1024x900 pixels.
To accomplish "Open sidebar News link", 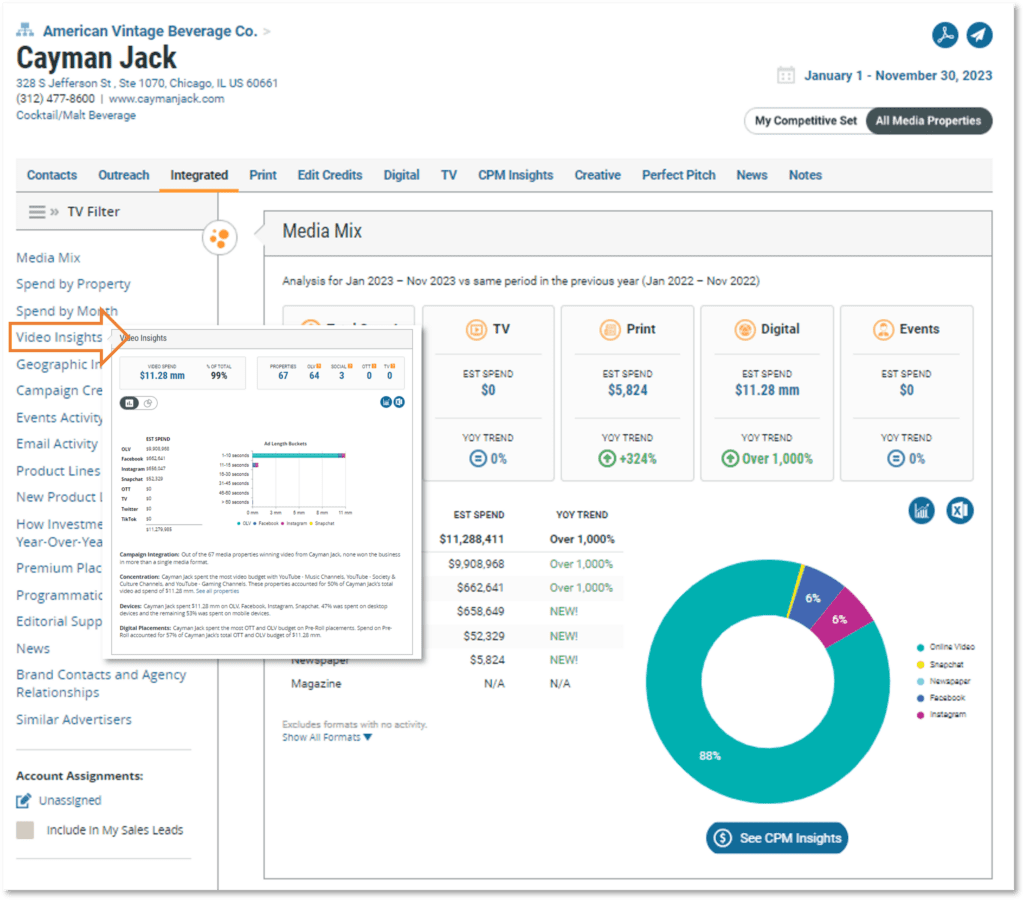I will click(33, 649).
